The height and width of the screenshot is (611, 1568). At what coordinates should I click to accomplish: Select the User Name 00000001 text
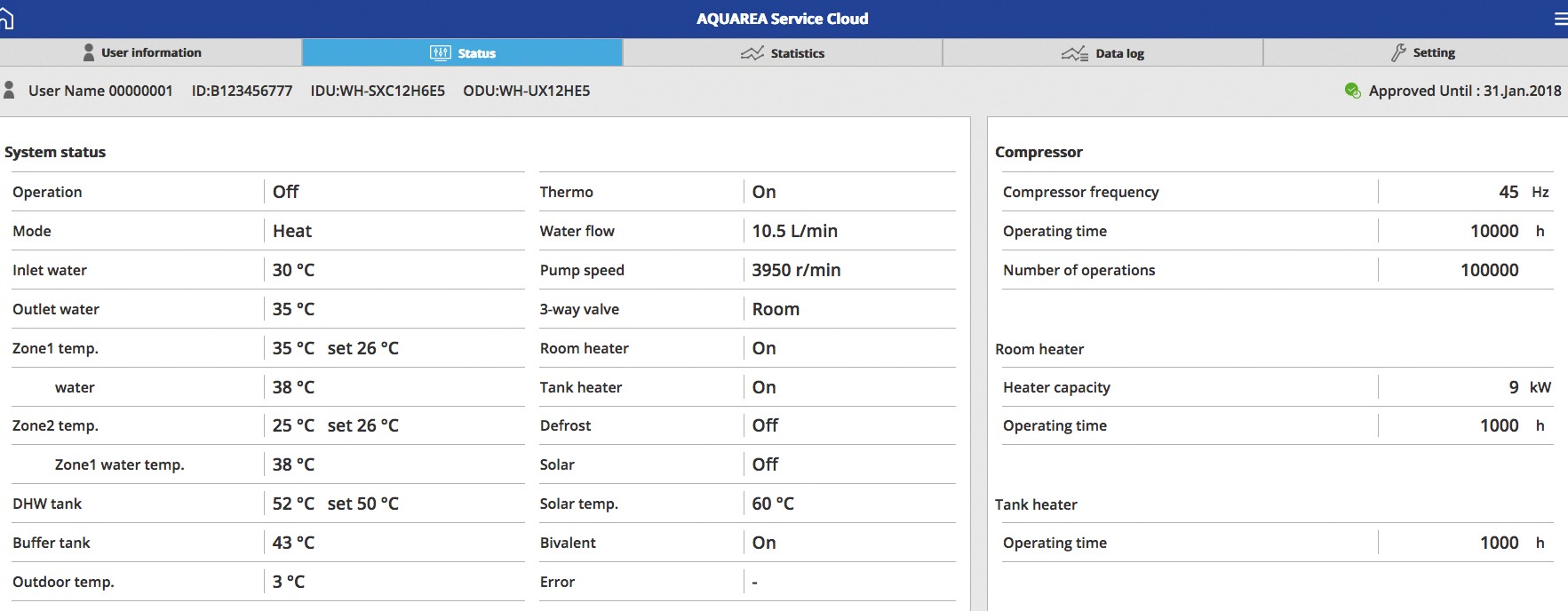point(100,91)
